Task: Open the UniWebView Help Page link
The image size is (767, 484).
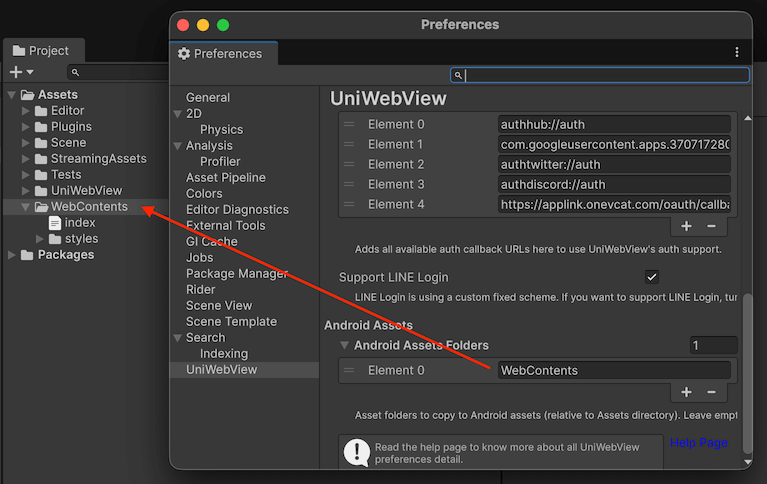Action: point(698,443)
